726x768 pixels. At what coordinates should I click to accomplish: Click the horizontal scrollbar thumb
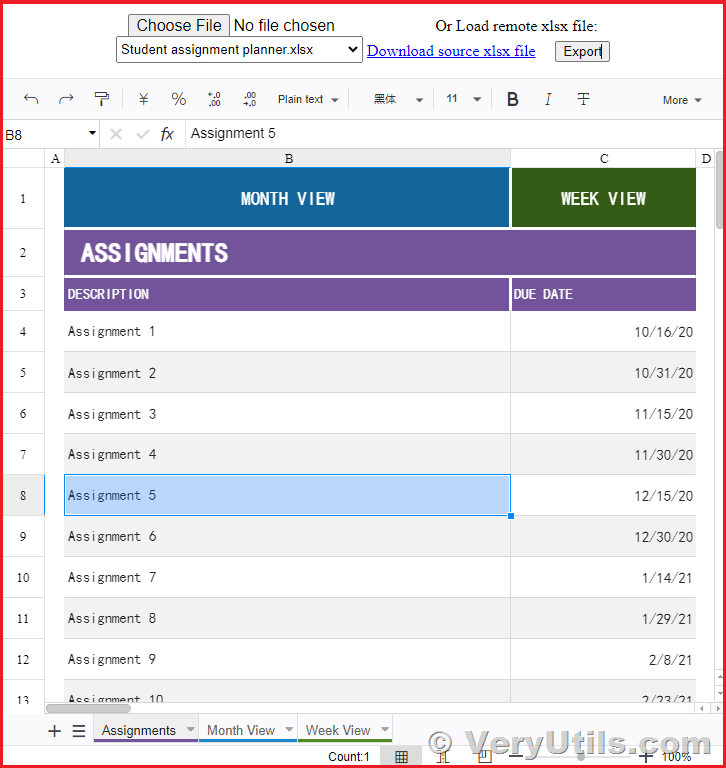click(x=88, y=708)
